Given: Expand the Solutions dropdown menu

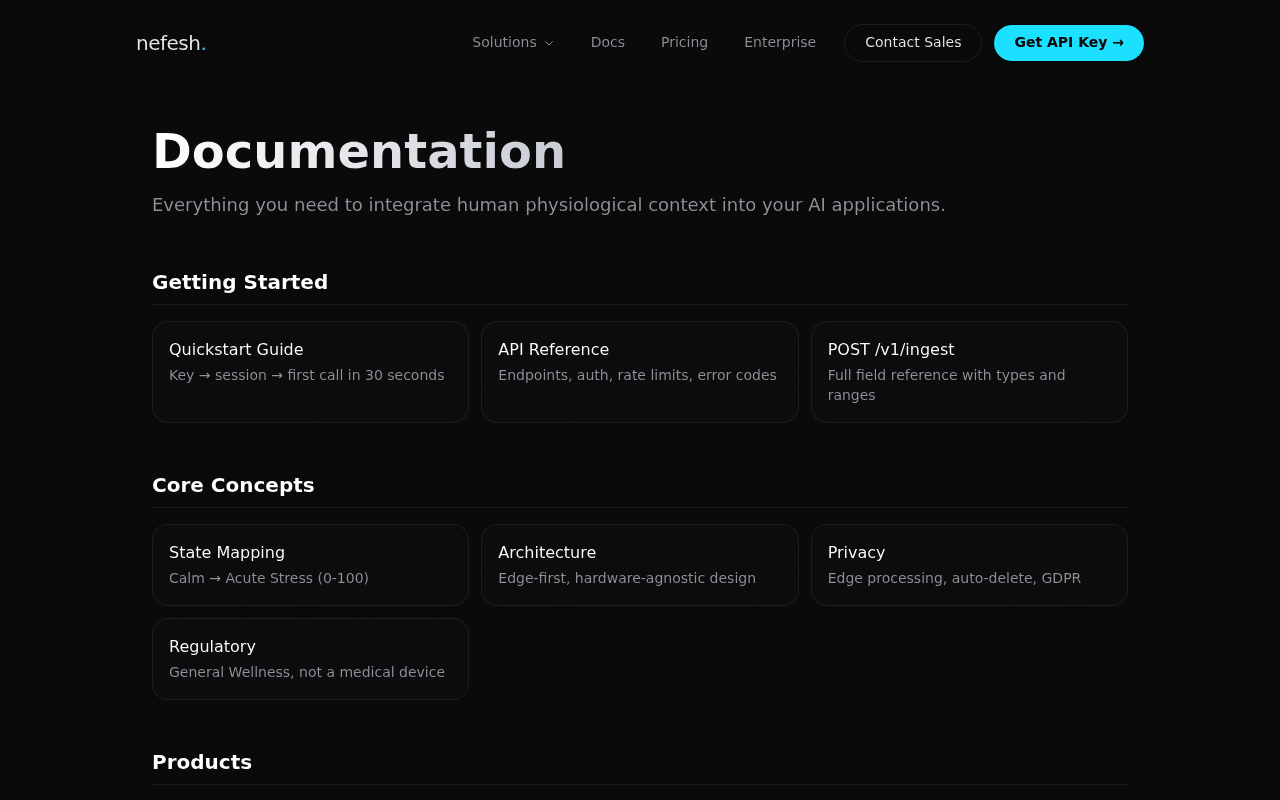Looking at the screenshot, I should click(513, 42).
